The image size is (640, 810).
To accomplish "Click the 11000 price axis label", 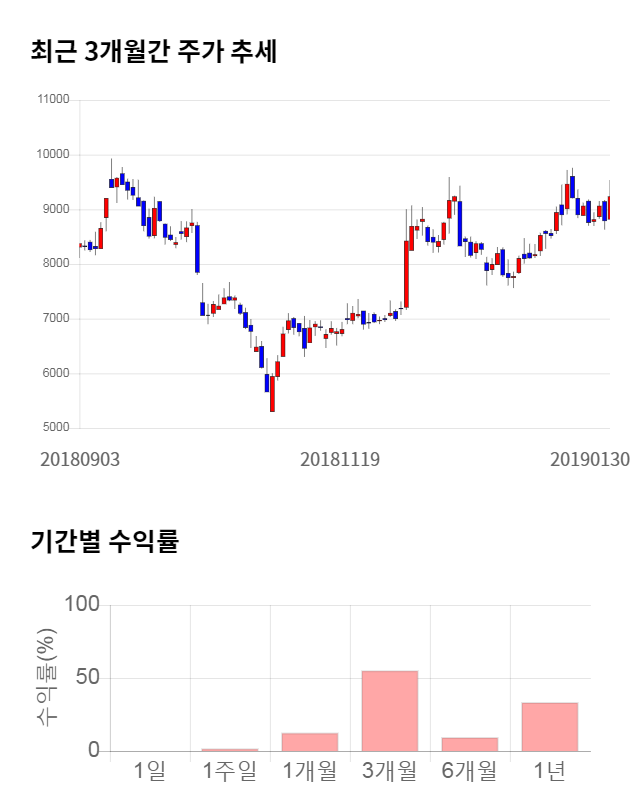I will 52,100.
